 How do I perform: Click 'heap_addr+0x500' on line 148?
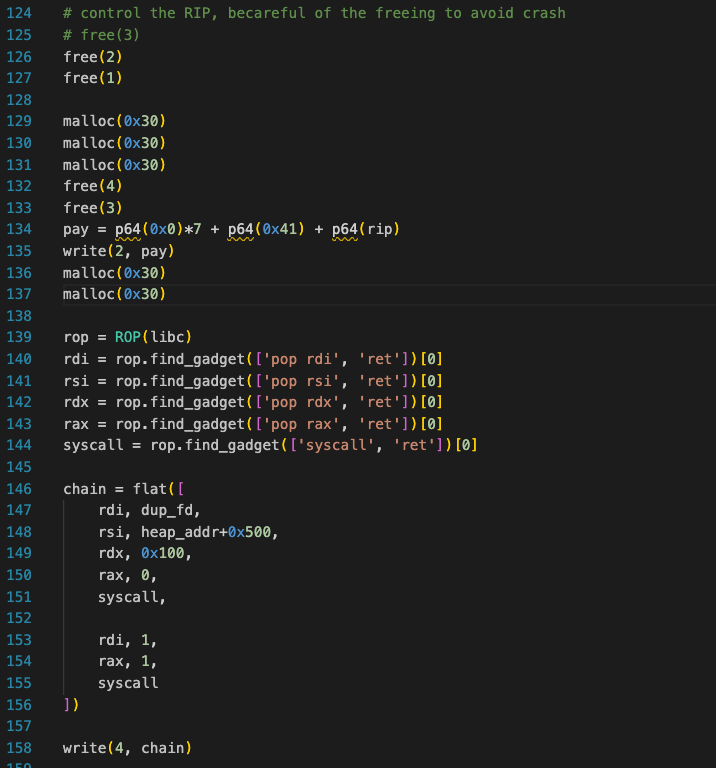[x=206, y=532]
